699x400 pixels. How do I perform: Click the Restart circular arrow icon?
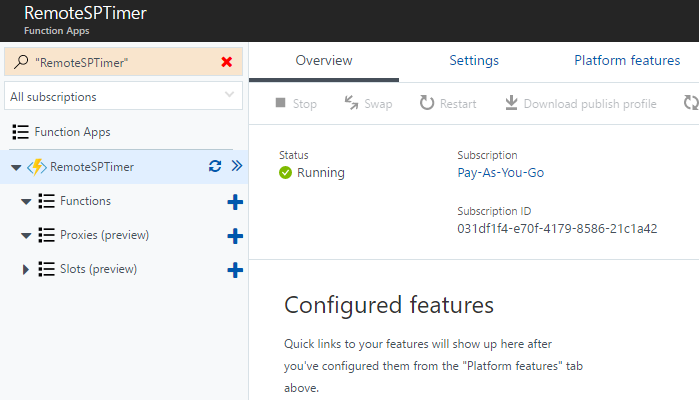[427, 103]
